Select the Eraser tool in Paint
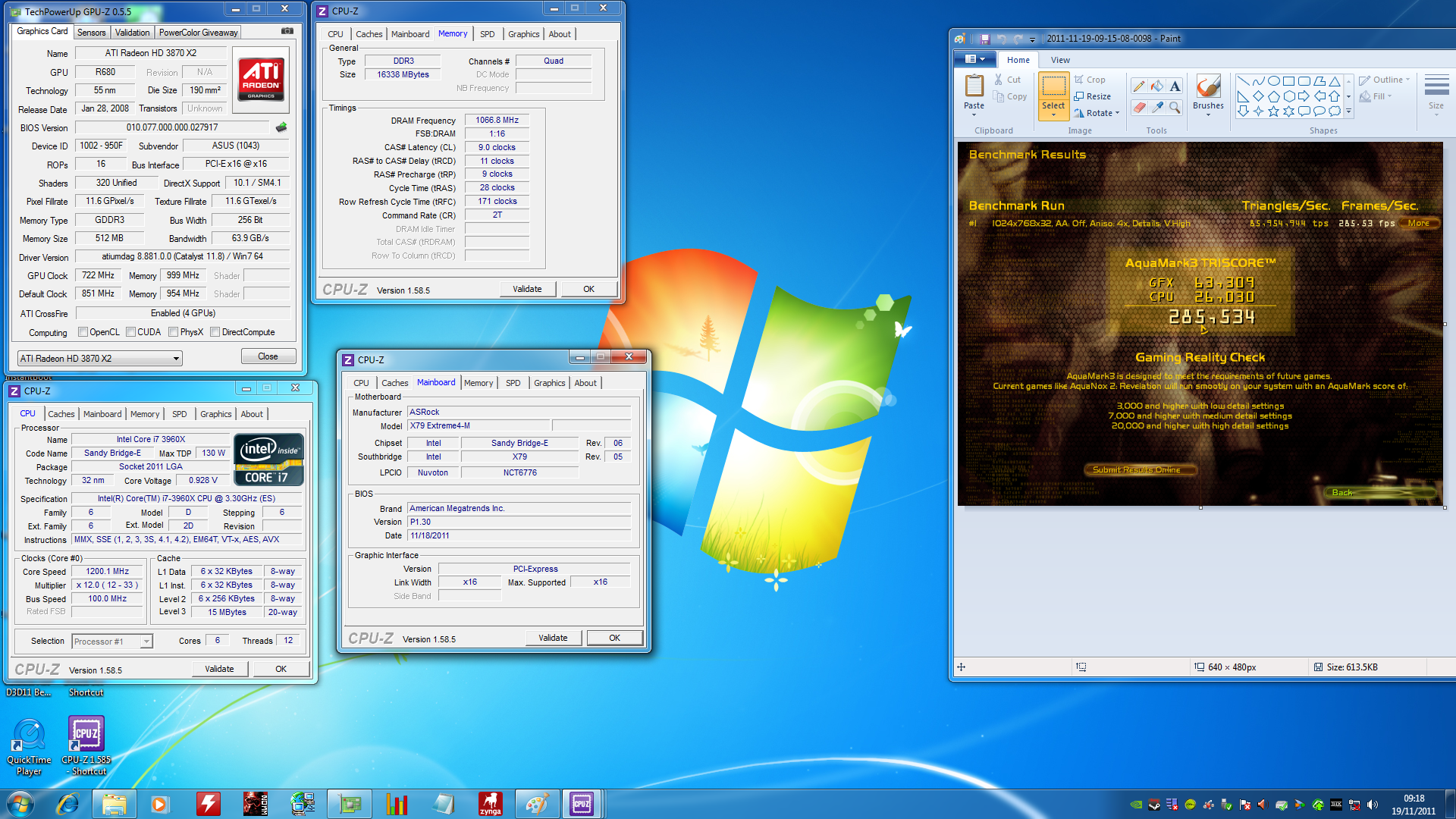 pyautogui.click(x=1138, y=108)
